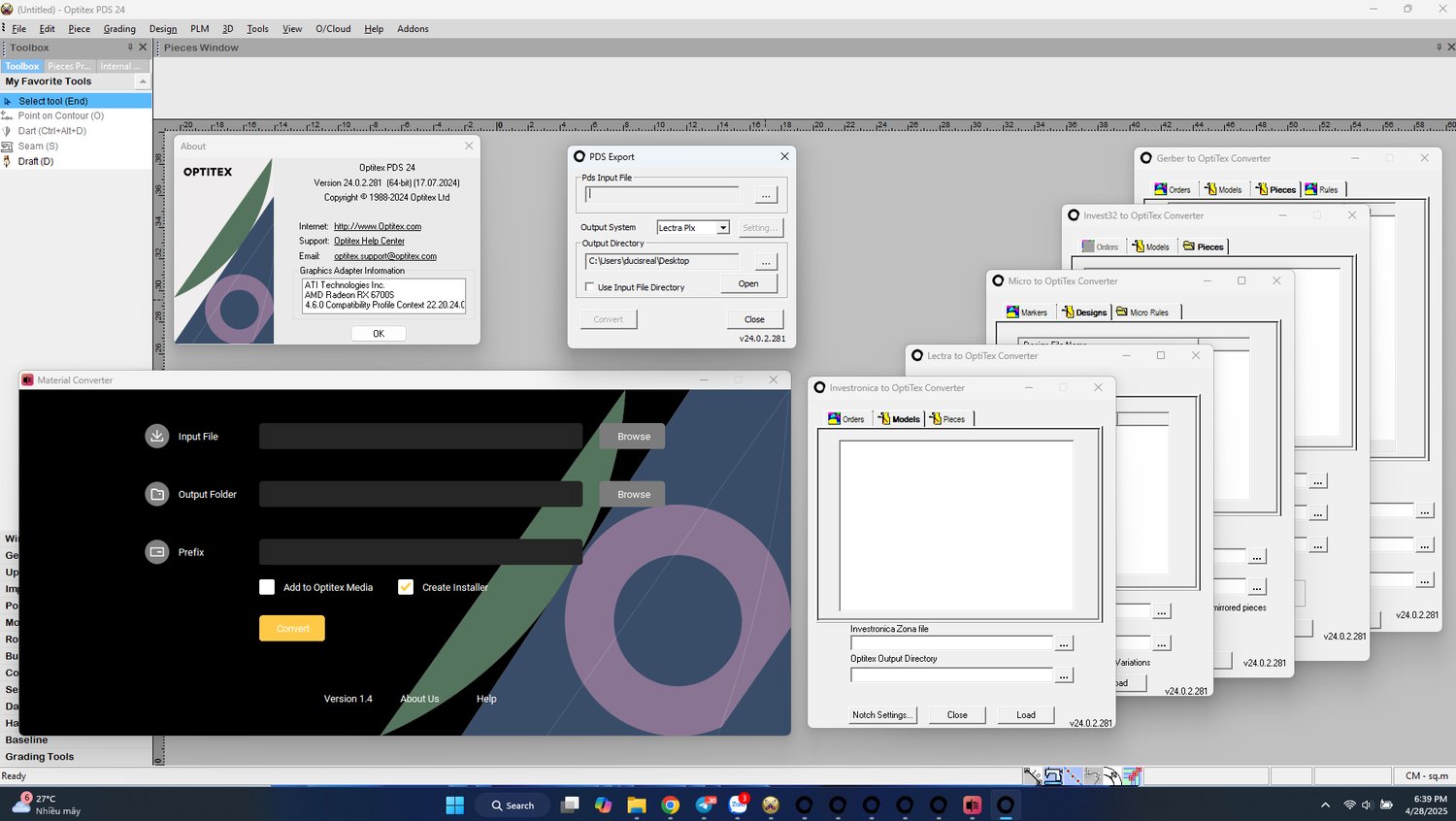Open Google Chrome from the taskbar
The width and height of the screenshot is (1456, 821).
pos(670,805)
